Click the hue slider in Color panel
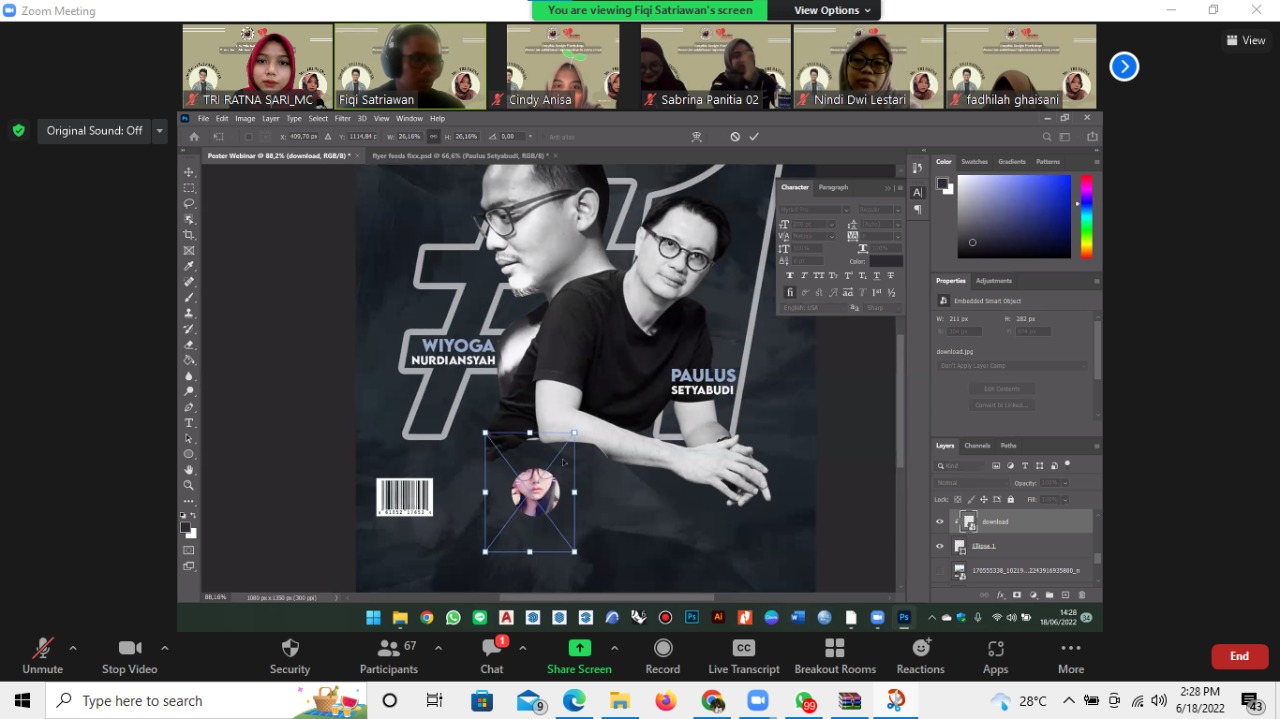This screenshot has height=719, width=1280. 1086,216
